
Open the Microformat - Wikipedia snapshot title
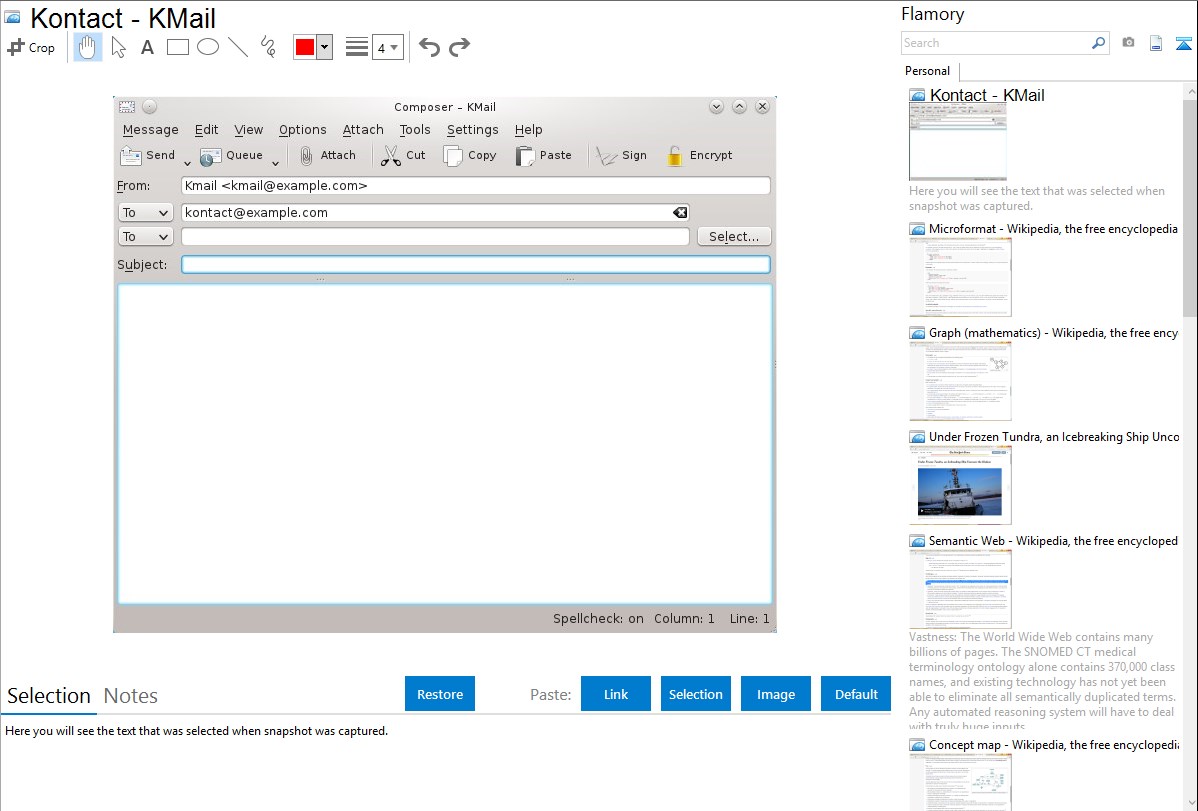pos(1053,229)
